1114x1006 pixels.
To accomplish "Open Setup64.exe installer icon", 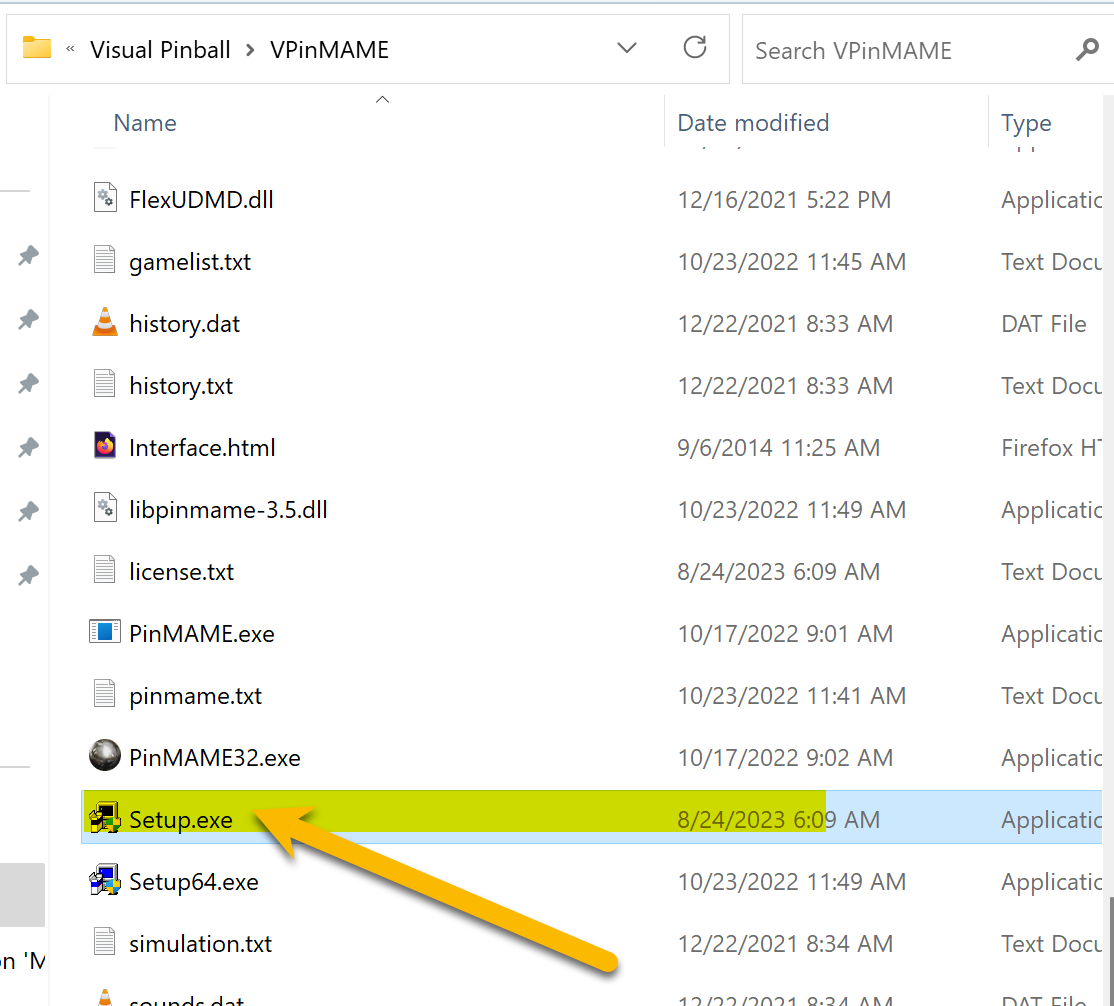I will [x=105, y=879].
